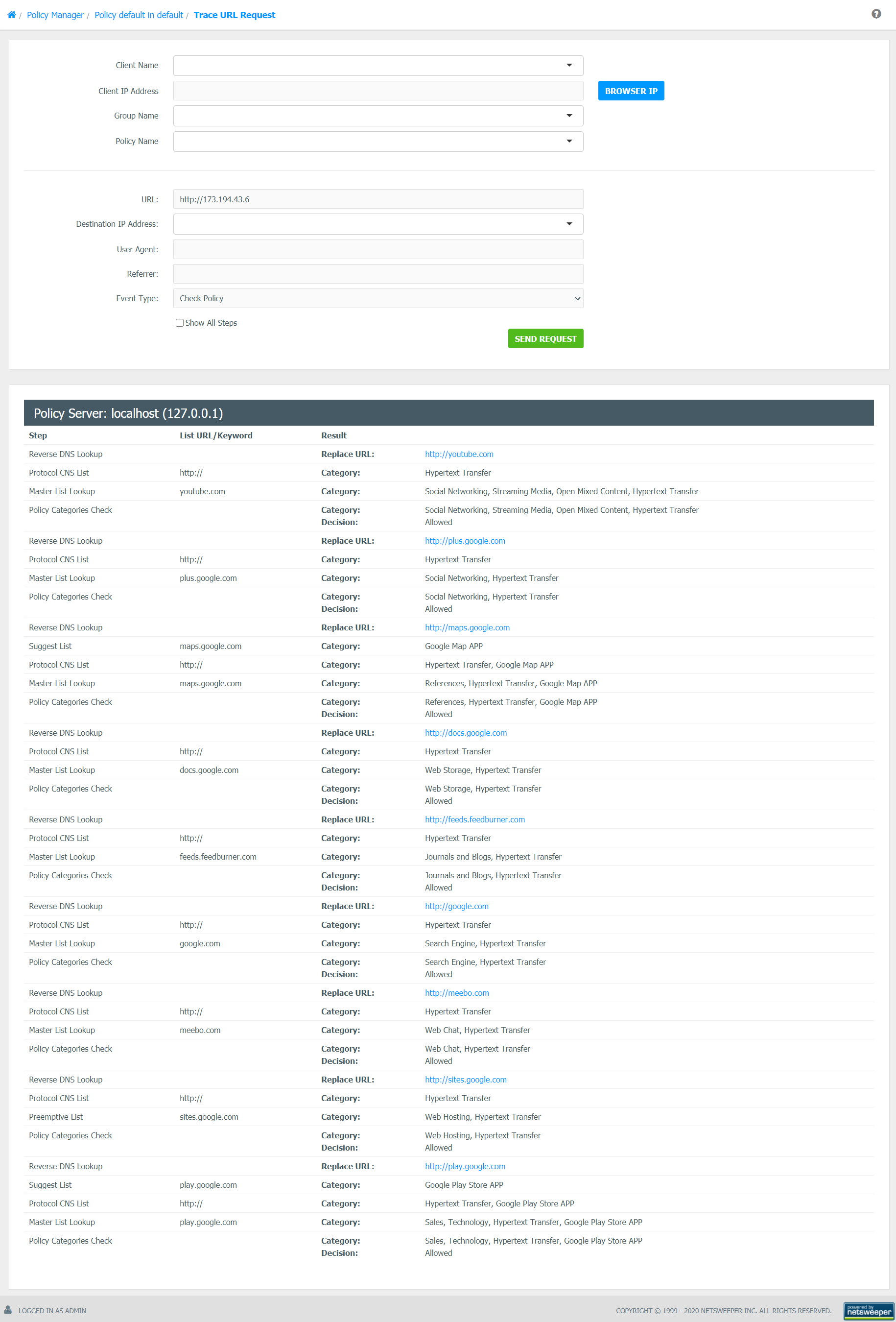Click the home icon in breadcrumb
This screenshot has width=896, height=1322.
(11, 15)
